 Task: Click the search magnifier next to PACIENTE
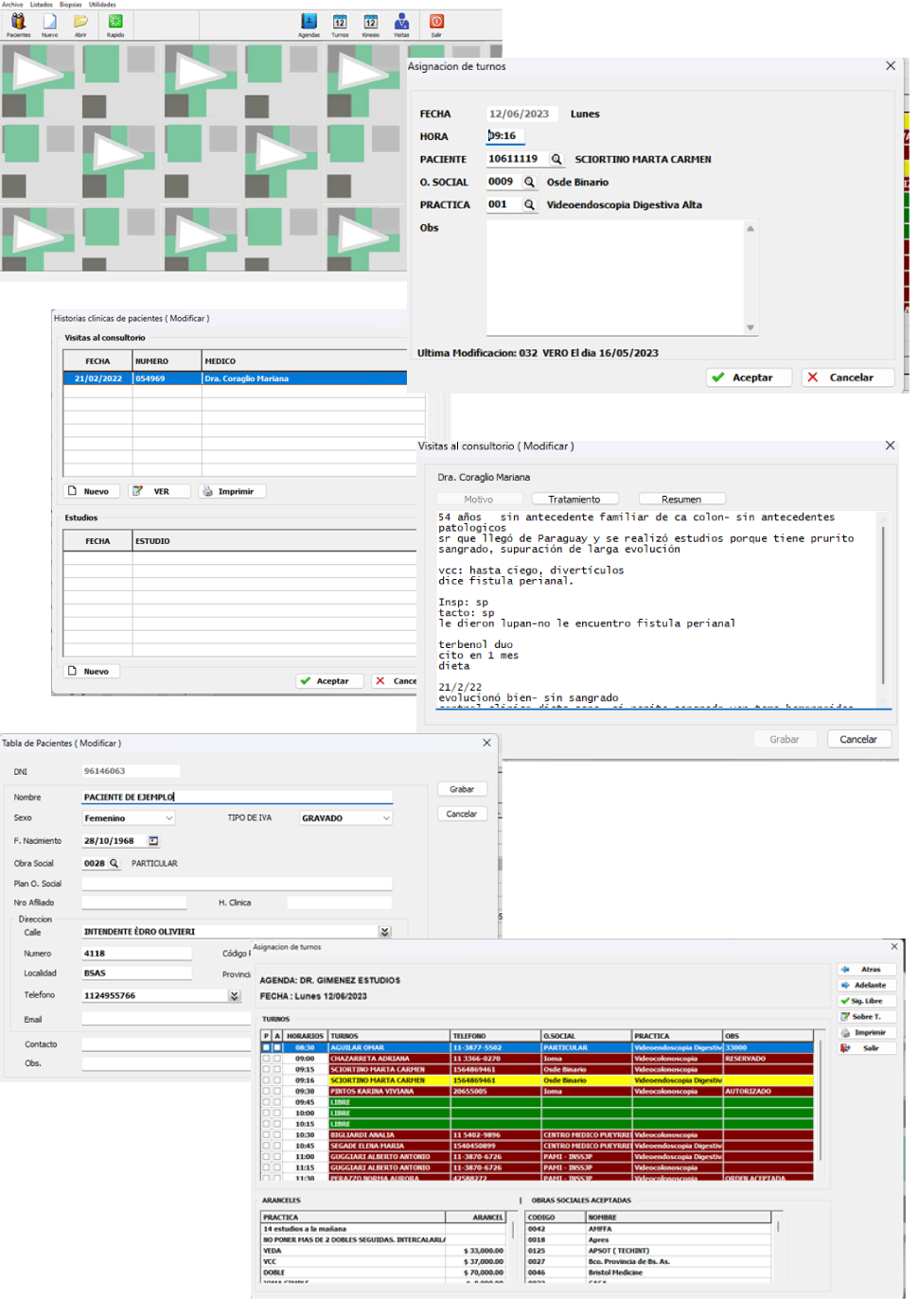tap(556, 160)
